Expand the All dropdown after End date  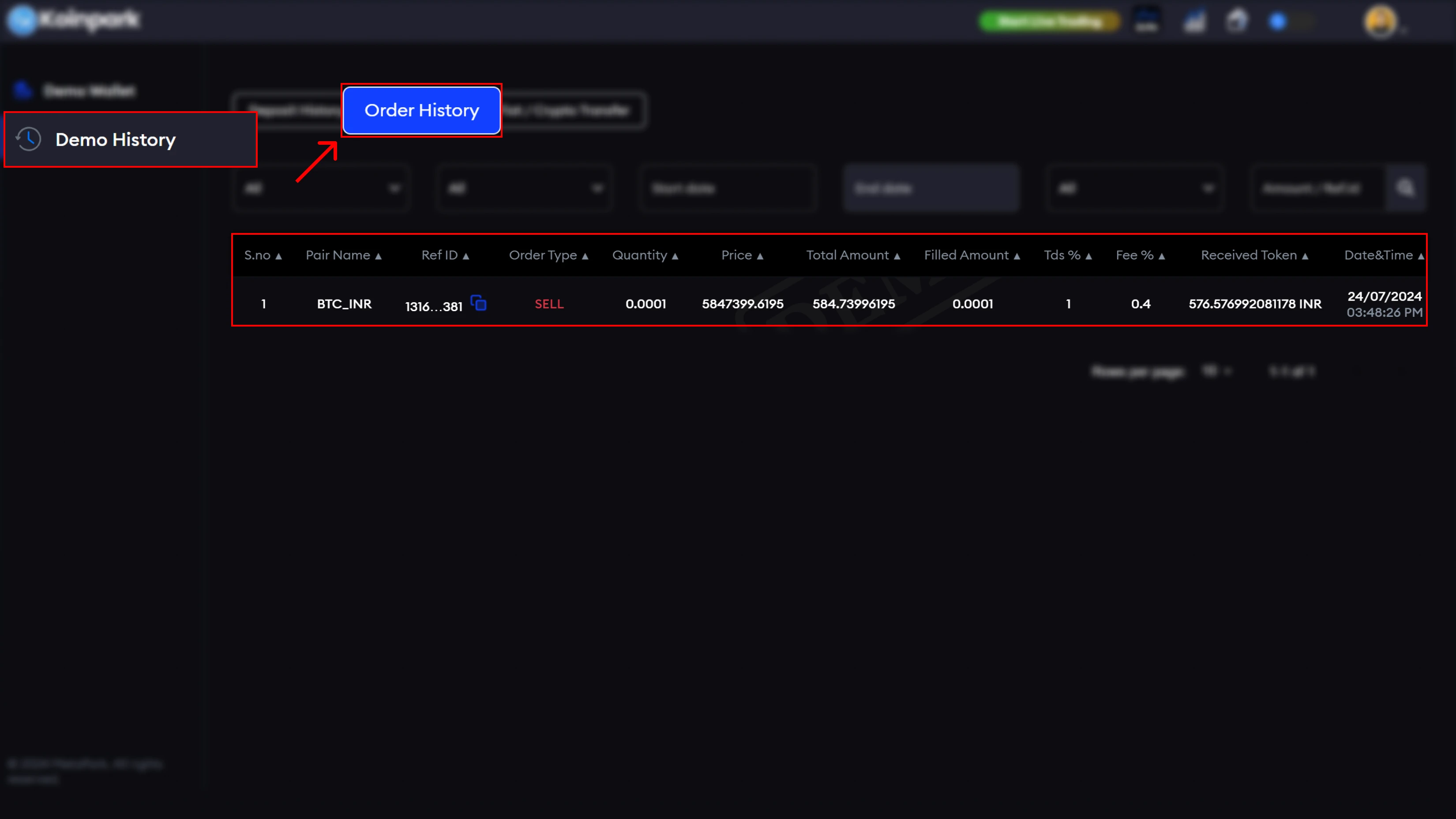tap(1135, 188)
